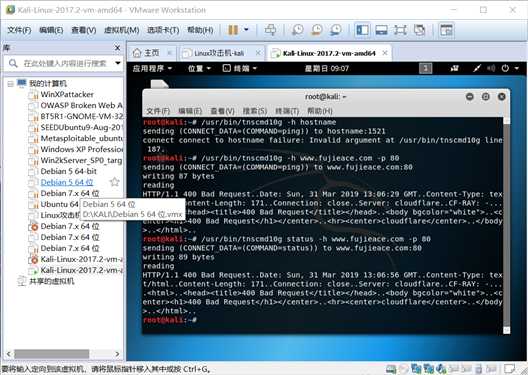The image size is (528, 375).
Task: Click the hard disk status bar icon
Action: (x=390, y=369)
